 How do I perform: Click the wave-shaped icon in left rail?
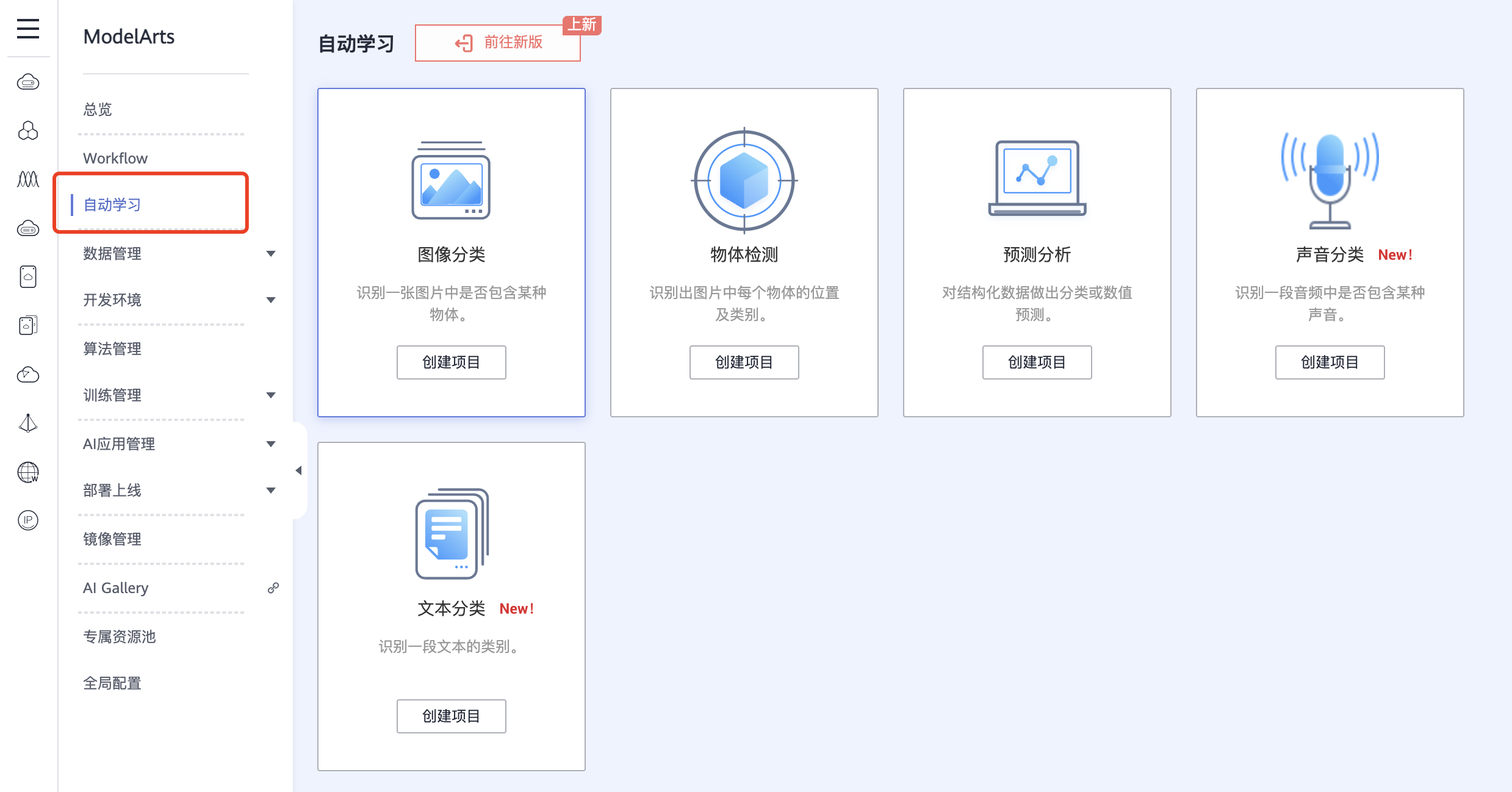click(28, 179)
